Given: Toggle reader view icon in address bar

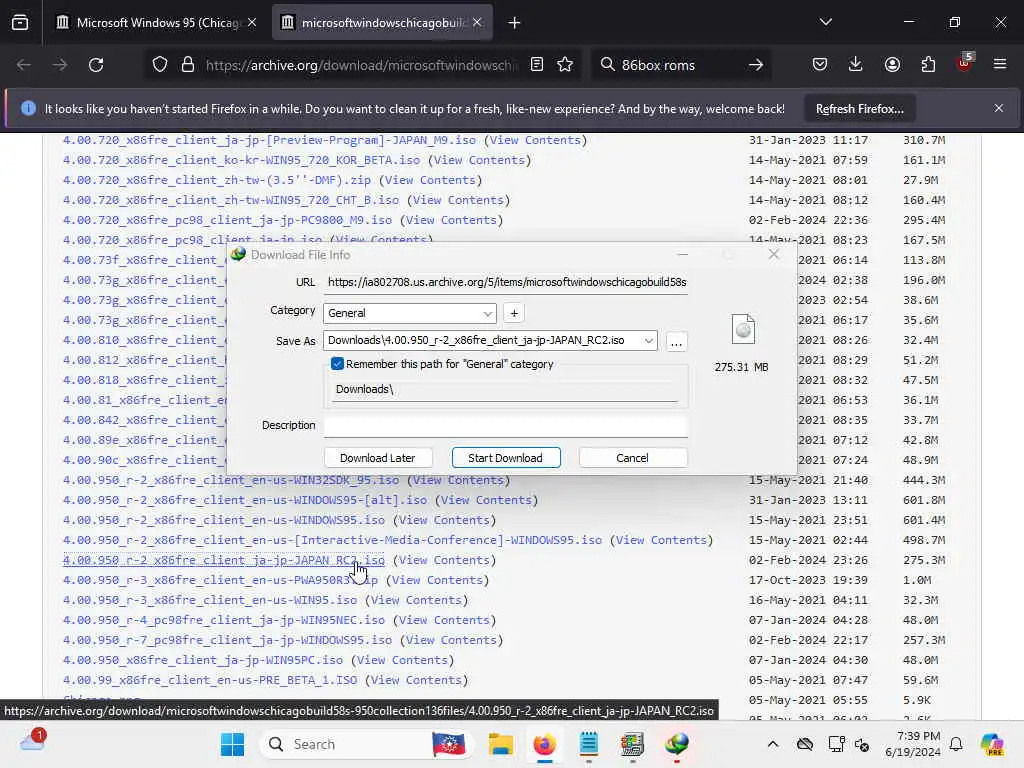Looking at the screenshot, I should [x=537, y=65].
